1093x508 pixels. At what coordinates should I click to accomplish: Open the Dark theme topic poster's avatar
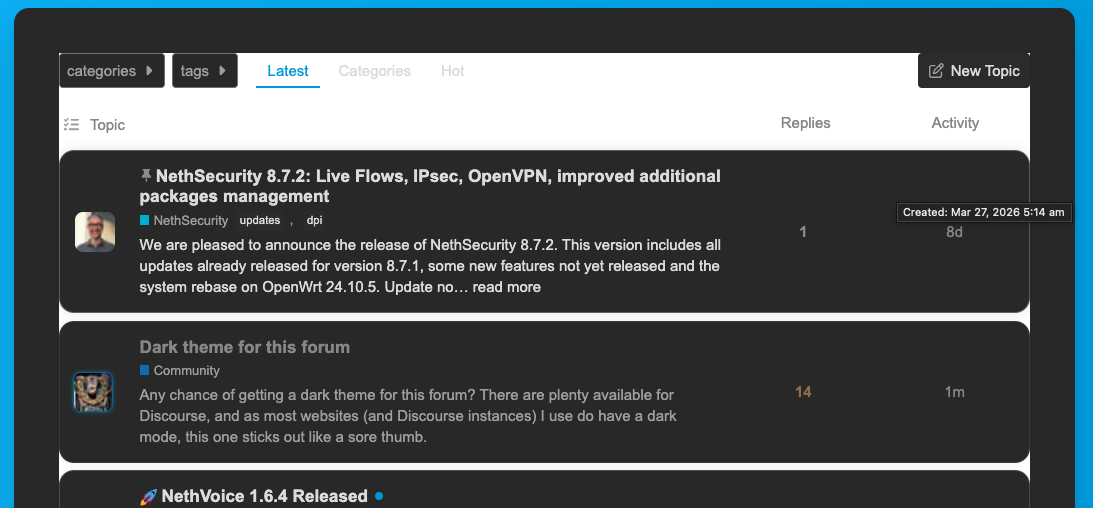(x=93, y=392)
